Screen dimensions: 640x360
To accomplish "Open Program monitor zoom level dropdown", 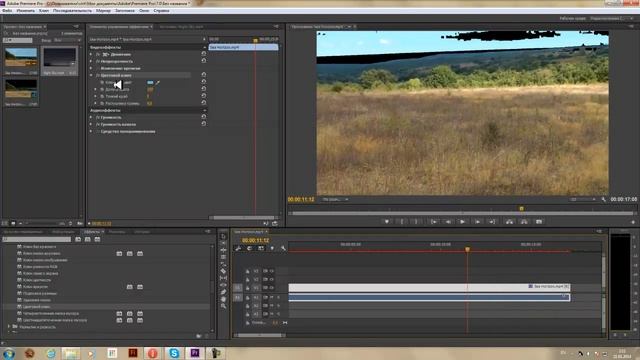I will click(x=336, y=200).
